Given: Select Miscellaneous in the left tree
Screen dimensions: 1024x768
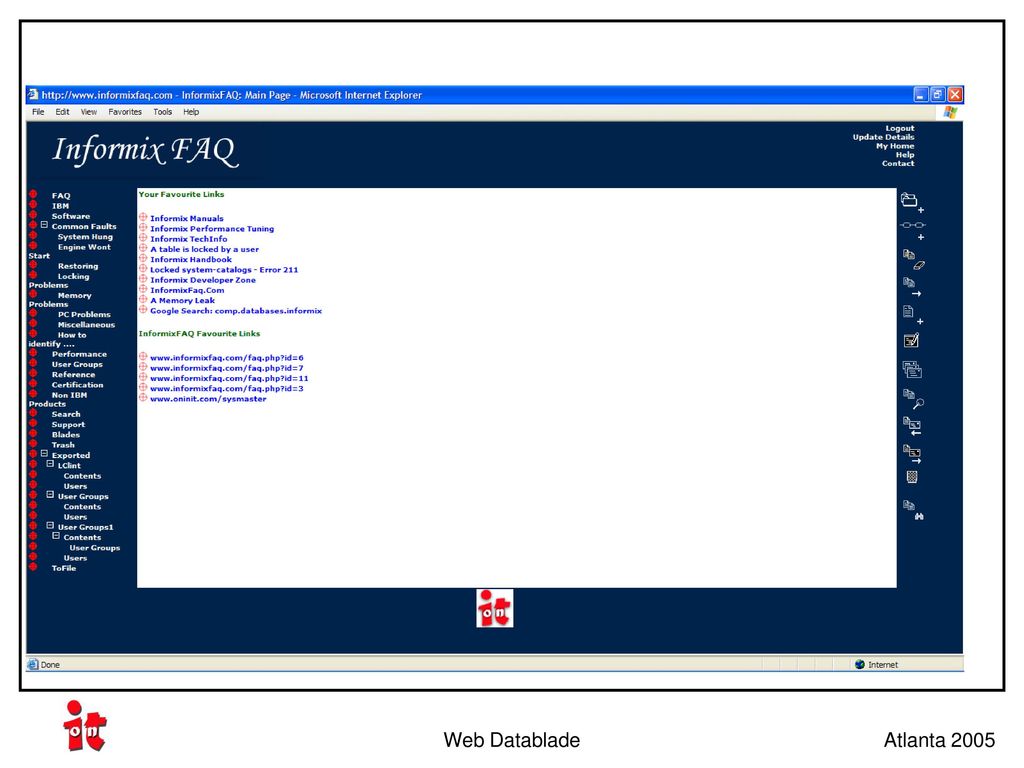Looking at the screenshot, I should point(86,325).
